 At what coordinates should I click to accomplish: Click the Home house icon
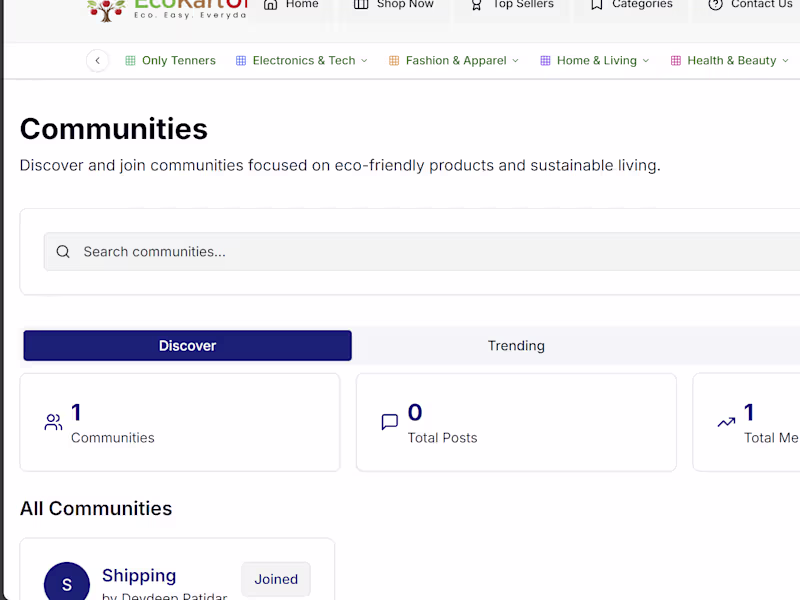click(x=270, y=5)
